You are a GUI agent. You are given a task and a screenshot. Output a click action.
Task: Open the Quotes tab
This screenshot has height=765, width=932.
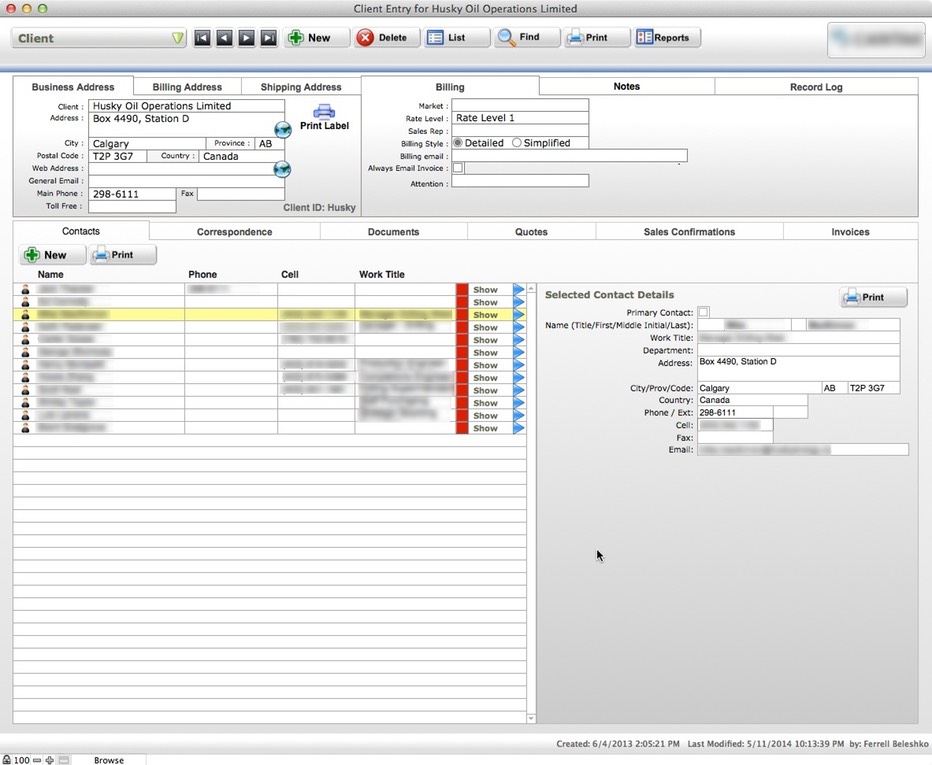tap(531, 232)
